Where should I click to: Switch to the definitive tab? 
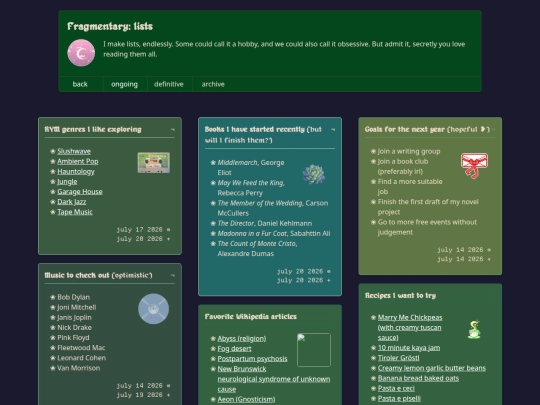click(x=169, y=84)
